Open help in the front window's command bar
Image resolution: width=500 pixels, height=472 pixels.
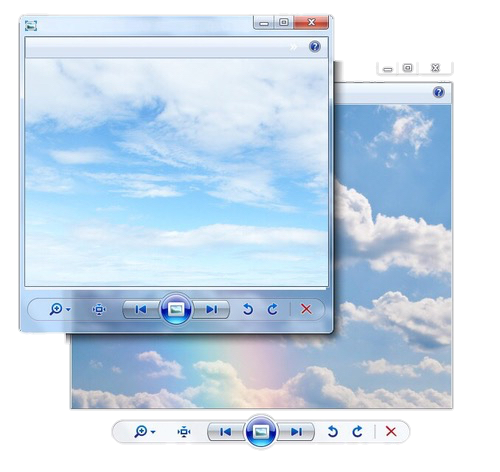pos(315,46)
